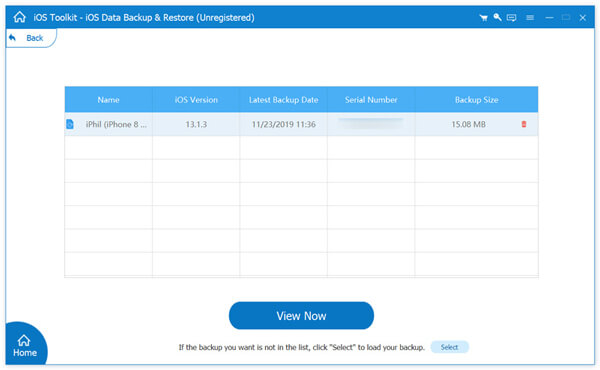Click the blurred serial number cell
The height and width of the screenshot is (370, 600).
371,124
